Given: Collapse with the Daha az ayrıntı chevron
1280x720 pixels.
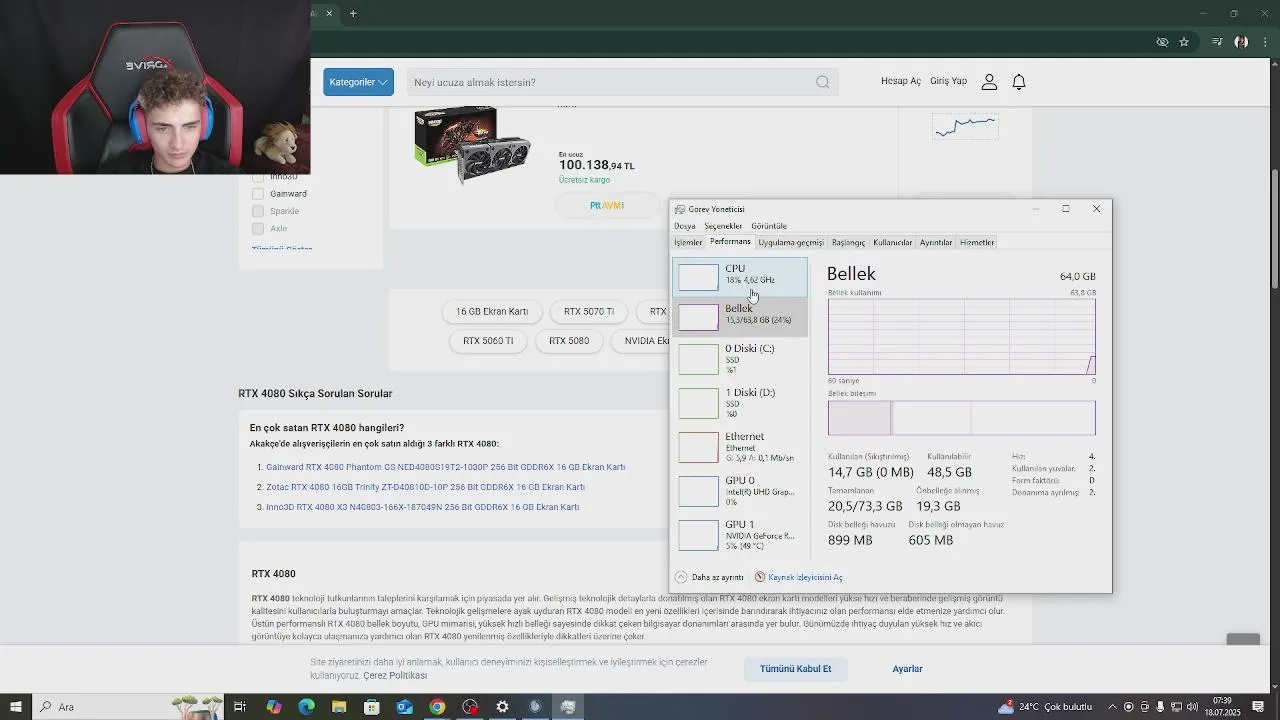Looking at the screenshot, I should point(681,577).
